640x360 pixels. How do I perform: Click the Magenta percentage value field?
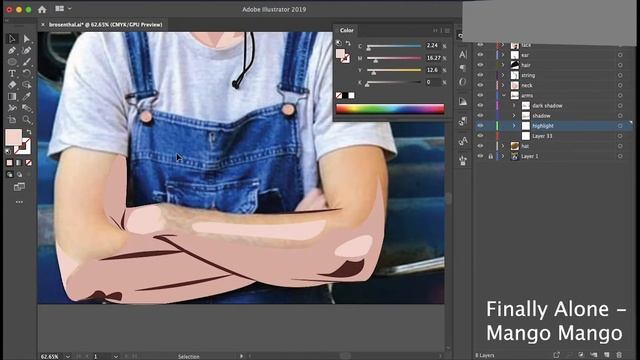point(433,58)
